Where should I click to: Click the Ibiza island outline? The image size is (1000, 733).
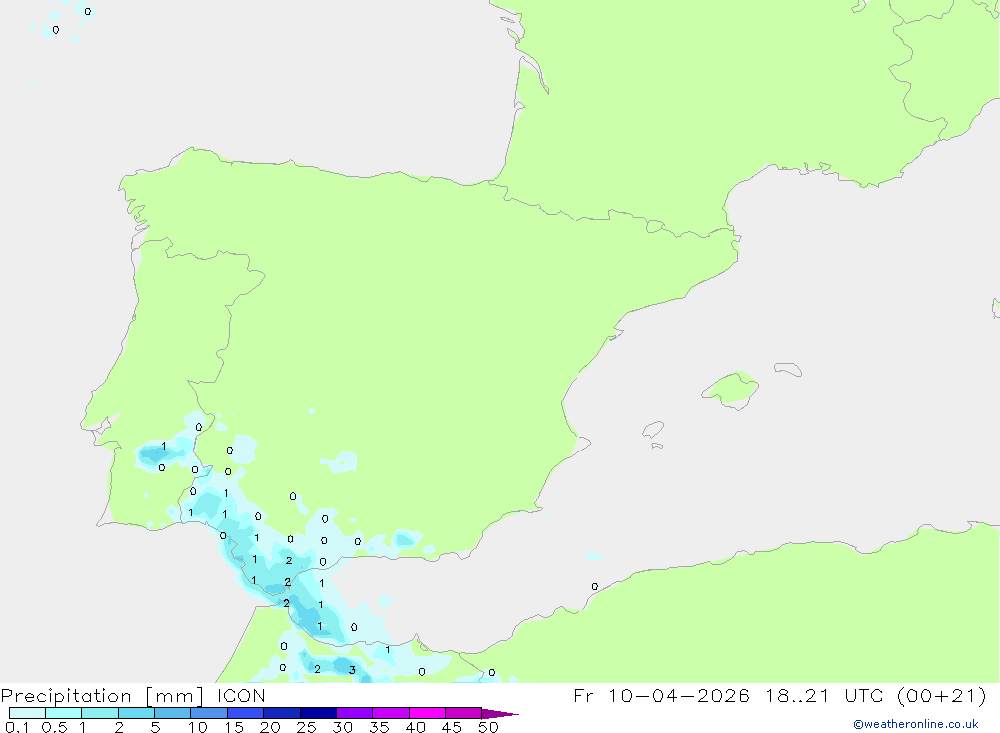point(653,429)
